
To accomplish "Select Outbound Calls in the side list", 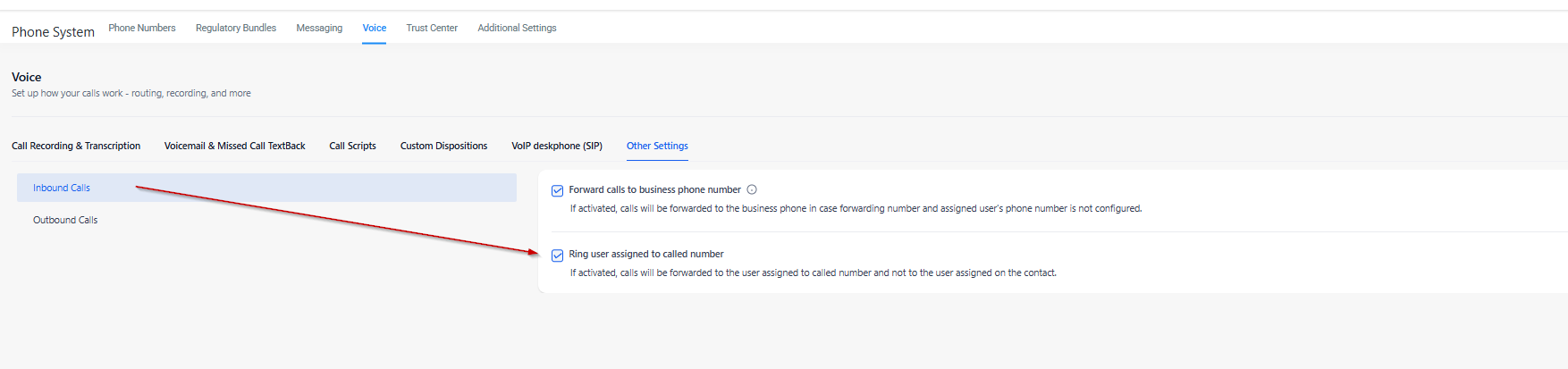I will [x=65, y=220].
